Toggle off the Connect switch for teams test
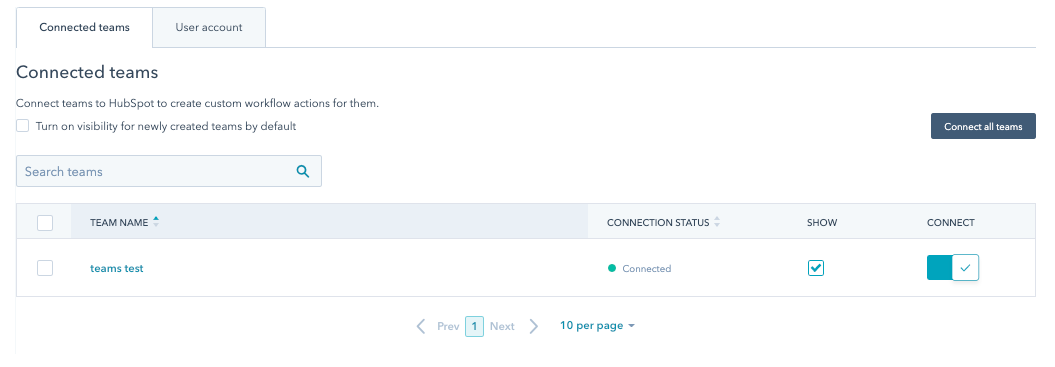 [x=953, y=267]
